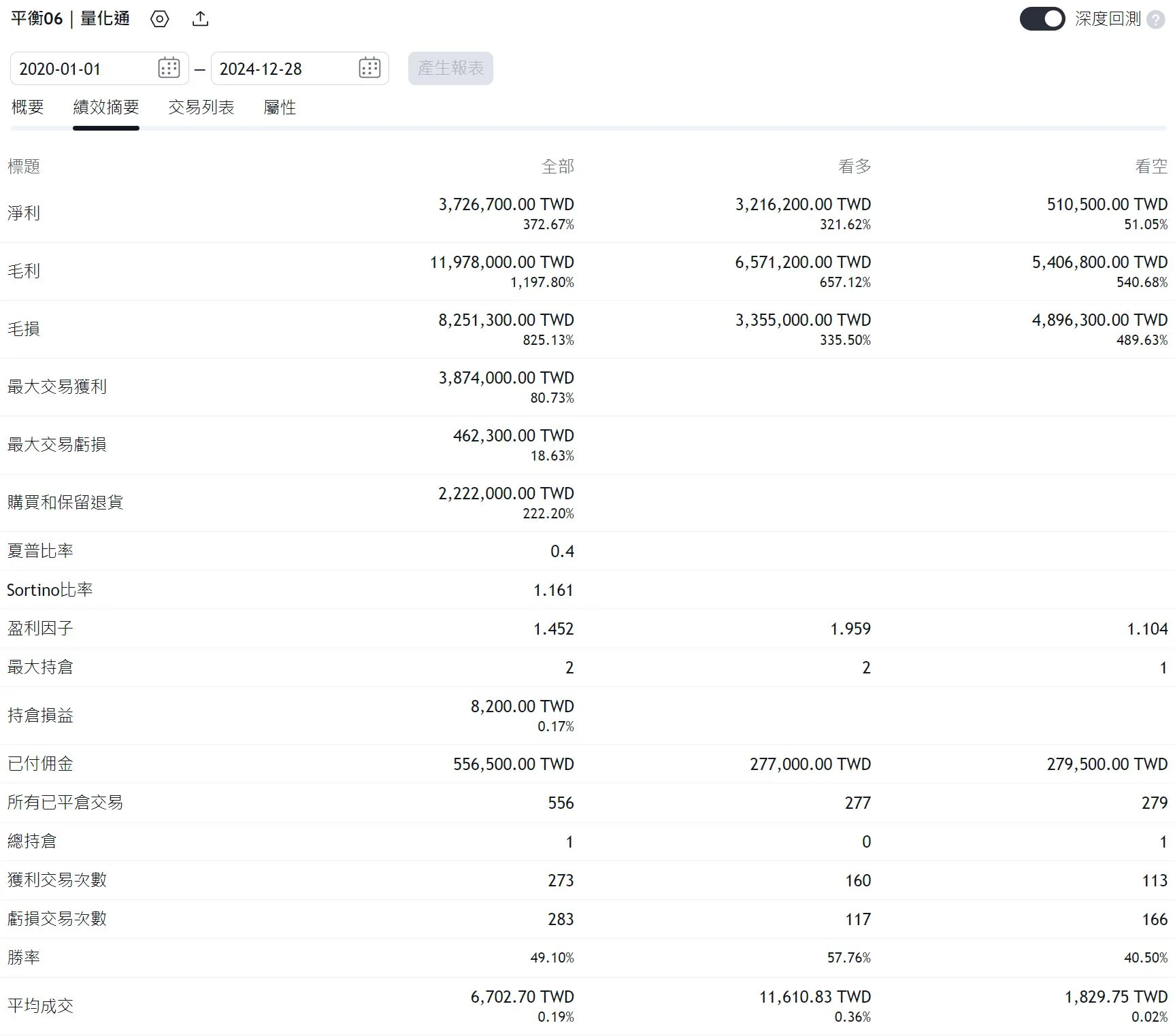The image size is (1175, 1036).
Task: Click long commission 277,000.00 TWD
Action: coord(810,764)
